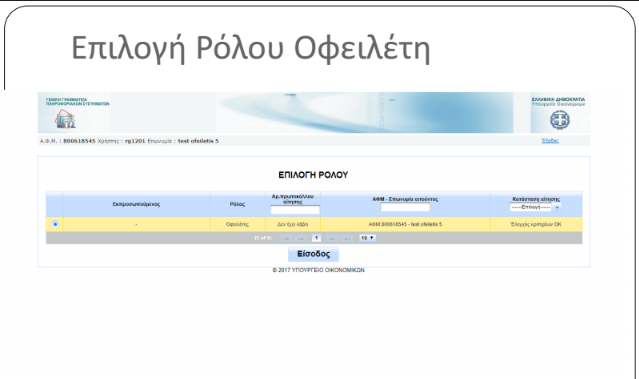This screenshot has width=639, height=379.
Task: Click the ΑΦΜ 800618545 - test ofeiletis 5 cell
Action: [405, 225]
